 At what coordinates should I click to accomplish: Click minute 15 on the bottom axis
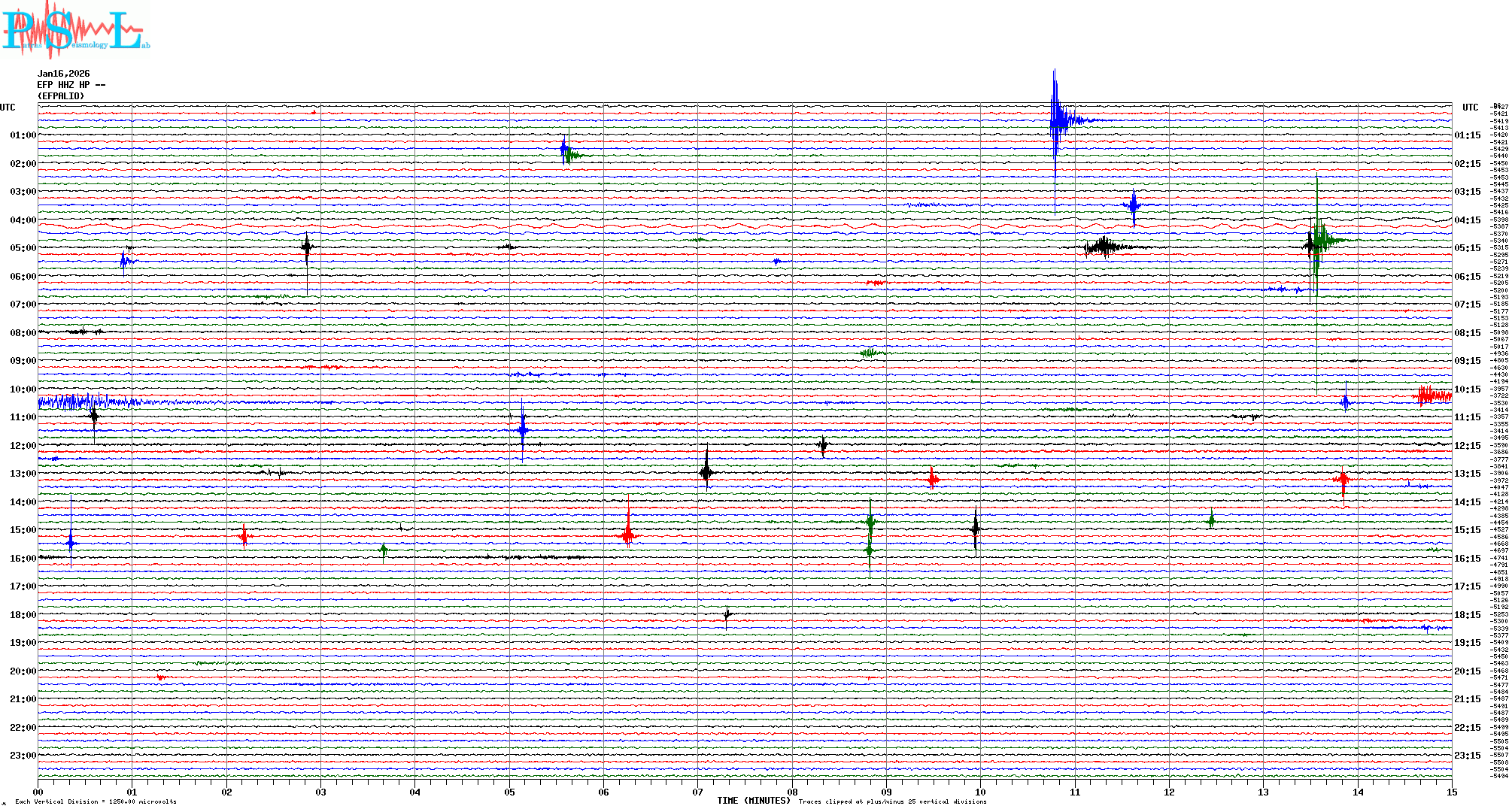point(1451,792)
